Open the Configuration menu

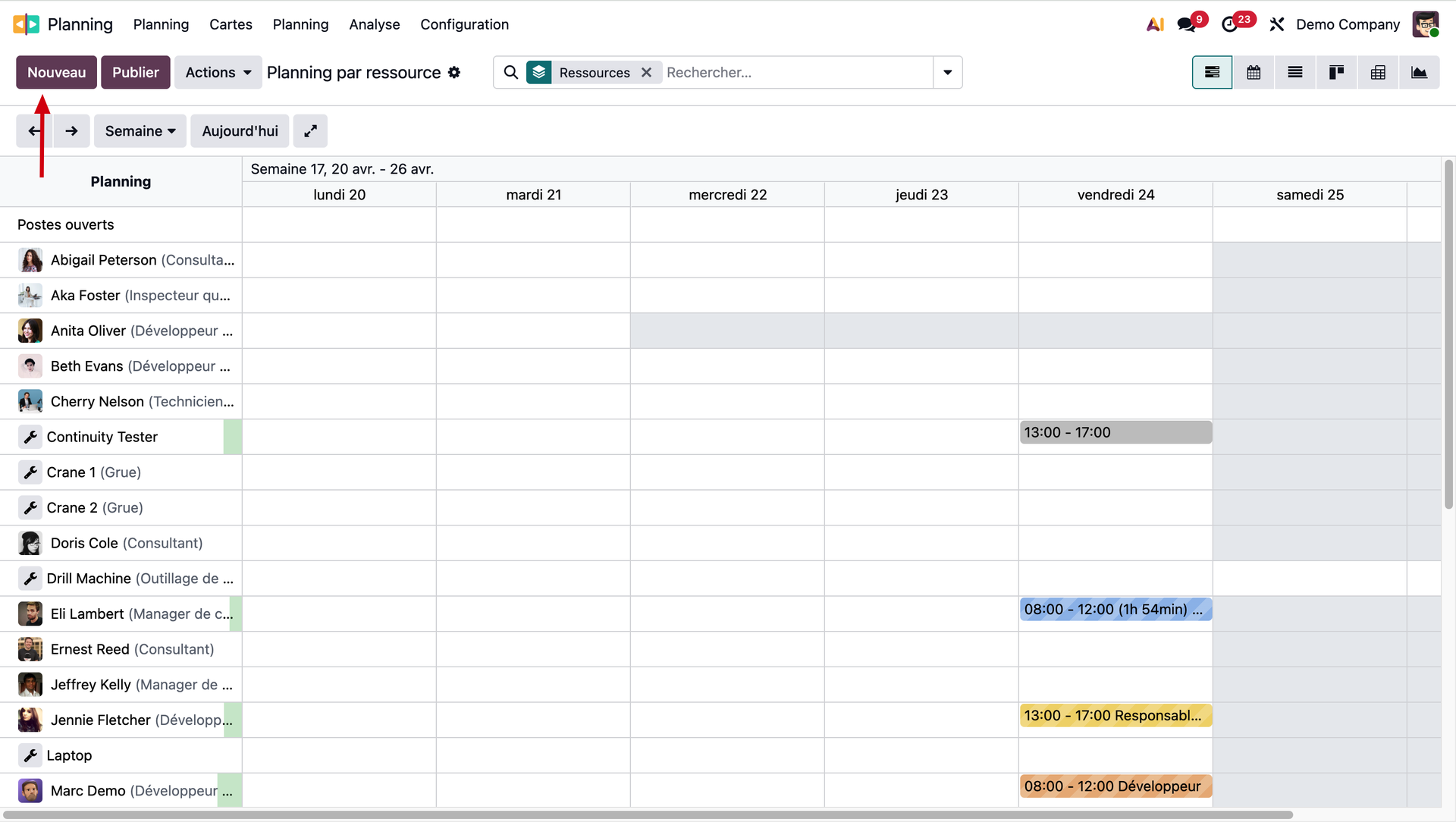(x=464, y=24)
